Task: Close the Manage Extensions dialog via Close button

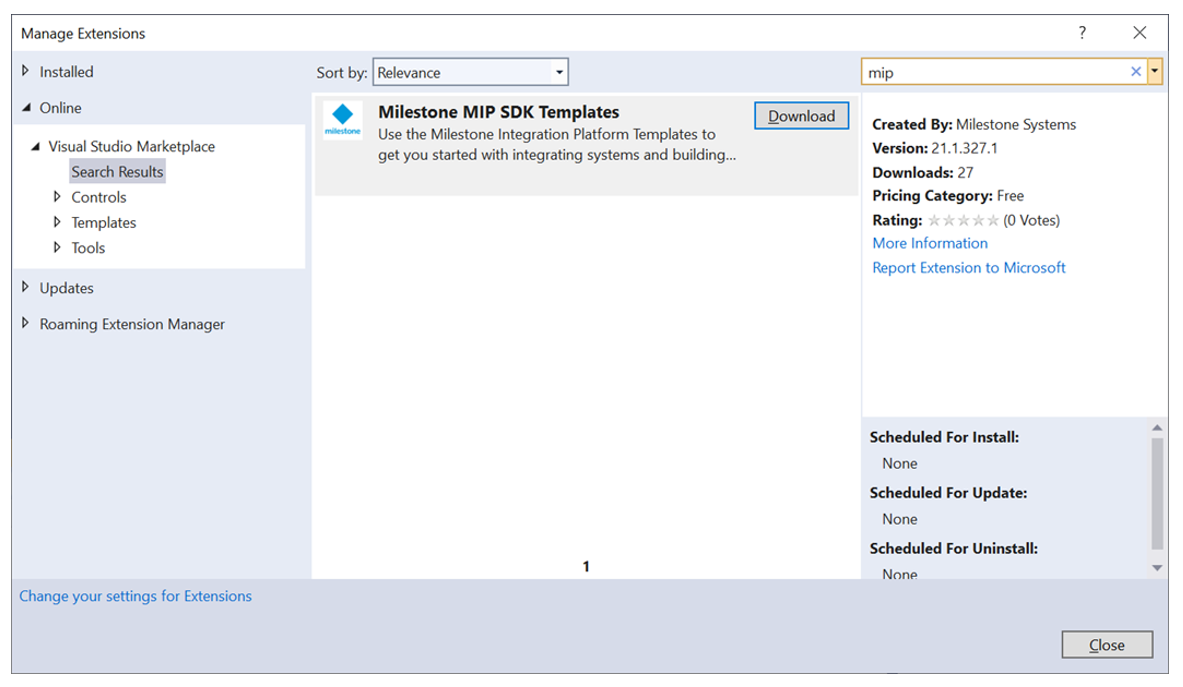Action: pyautogui.click(x=1107, y=645)
